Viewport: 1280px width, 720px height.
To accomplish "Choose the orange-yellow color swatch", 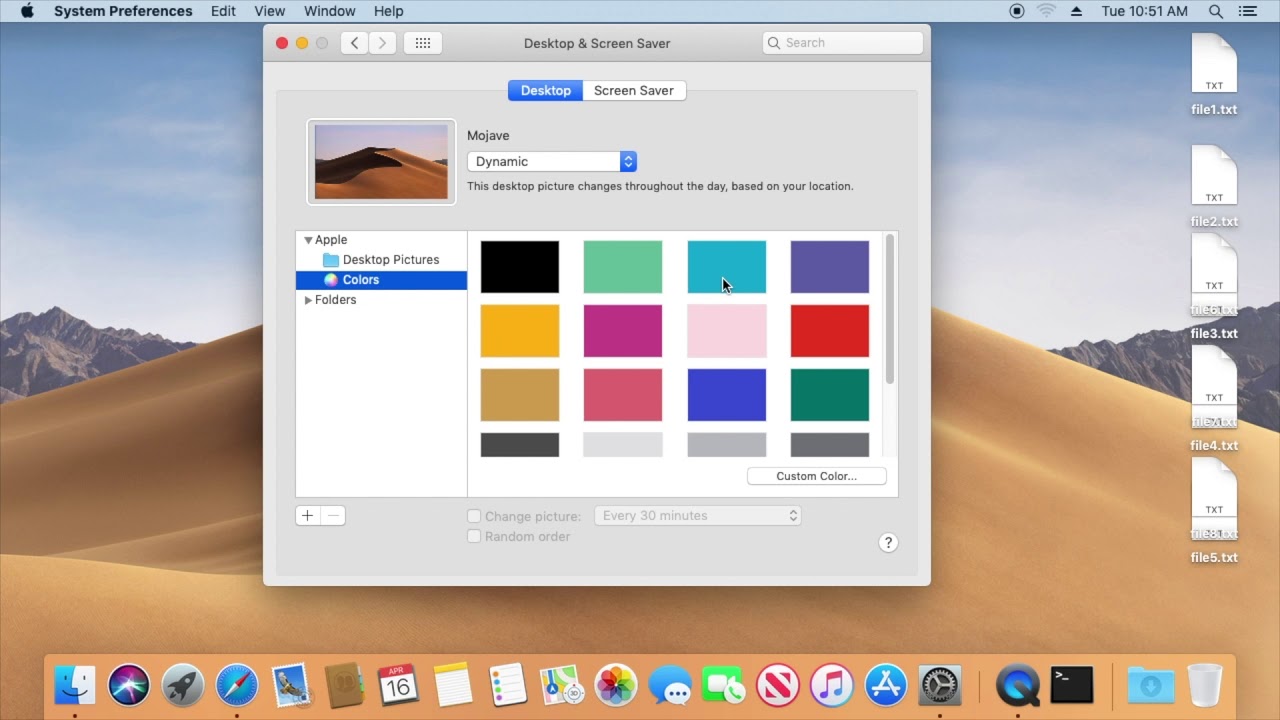I will pyautogui.click(x=520, y=331).
